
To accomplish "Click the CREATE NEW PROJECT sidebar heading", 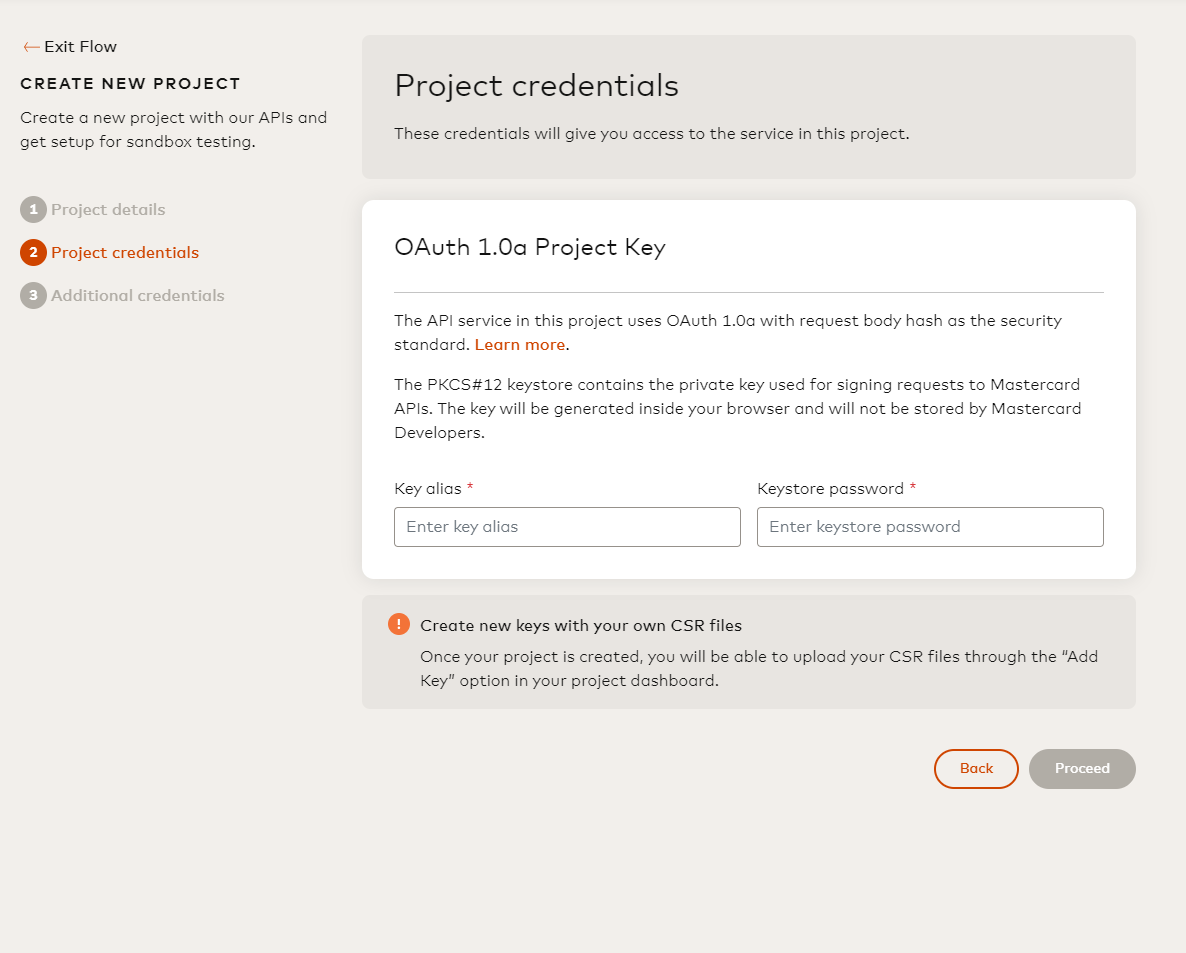I will (x=130, y=84).
